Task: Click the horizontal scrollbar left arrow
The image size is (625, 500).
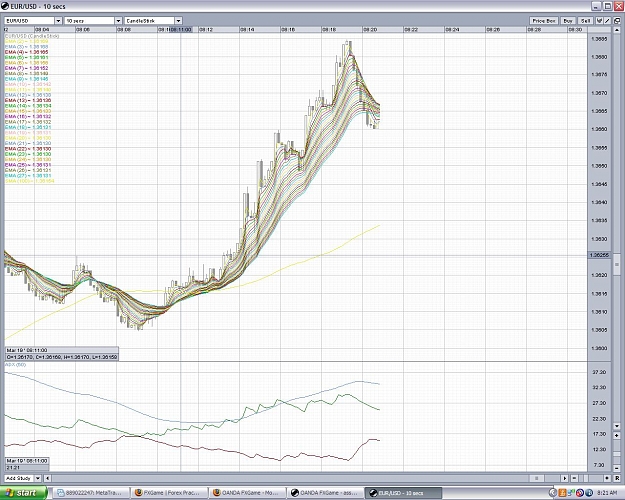Action: [47, 478]
